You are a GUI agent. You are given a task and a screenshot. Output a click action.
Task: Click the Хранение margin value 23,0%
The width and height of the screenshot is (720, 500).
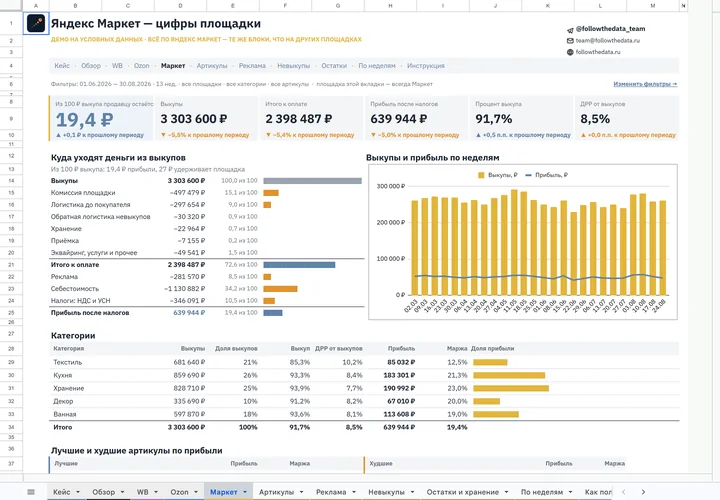coord(457,388)
